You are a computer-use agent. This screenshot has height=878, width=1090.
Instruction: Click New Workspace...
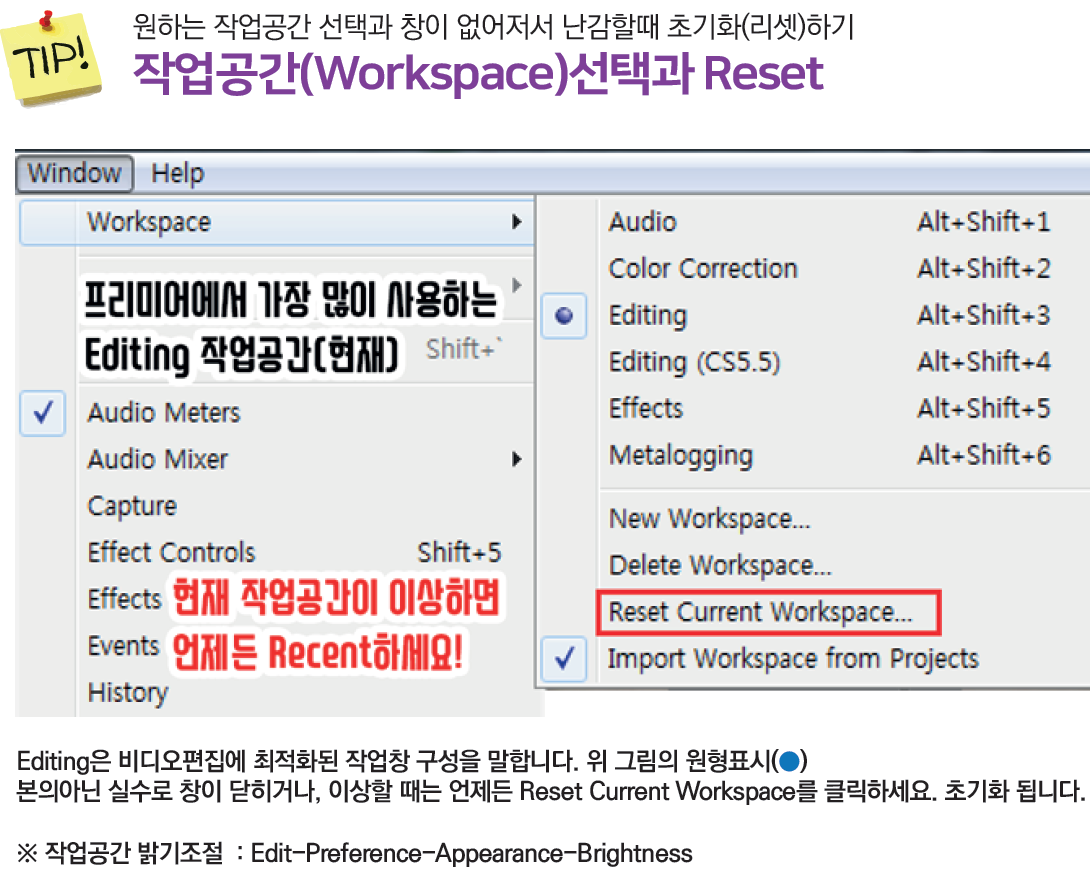[709, 519]
